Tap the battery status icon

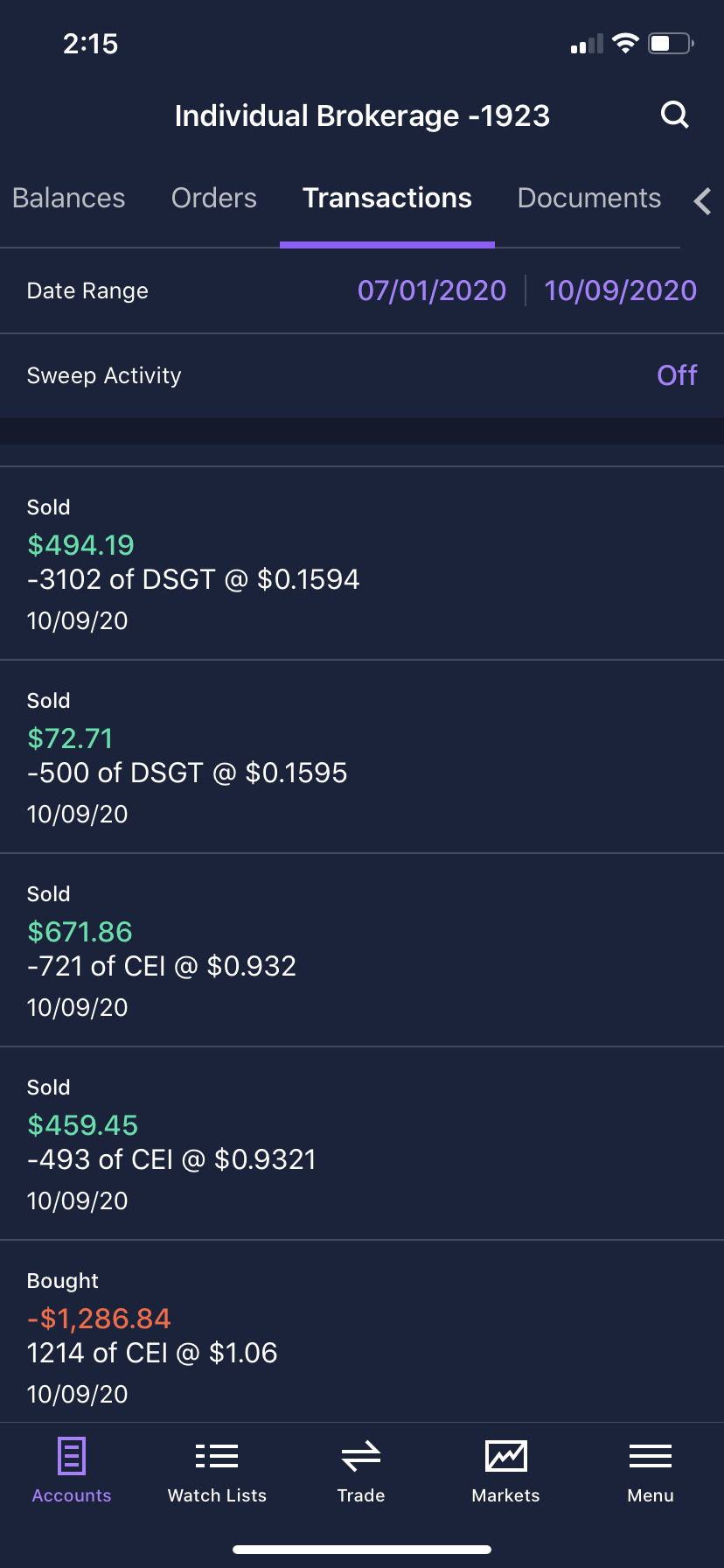click(671, 43)
